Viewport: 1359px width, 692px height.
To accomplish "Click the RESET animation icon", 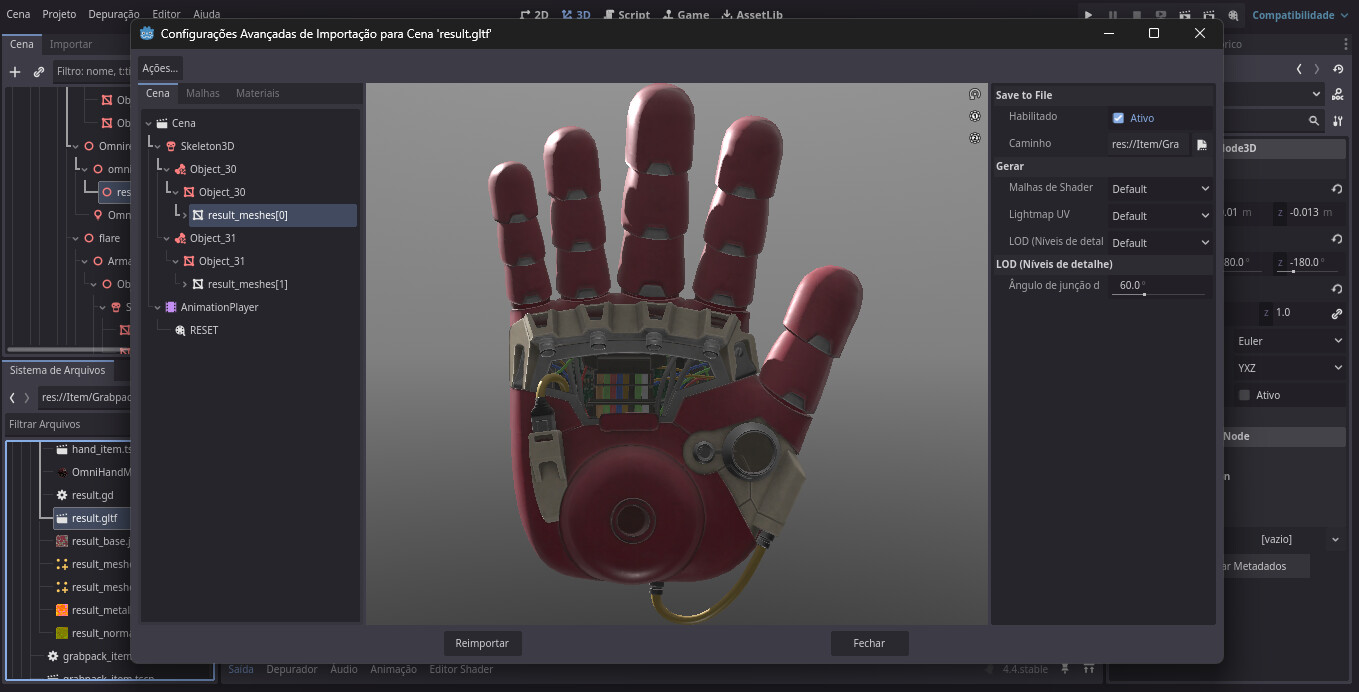I will click(180, 330).
